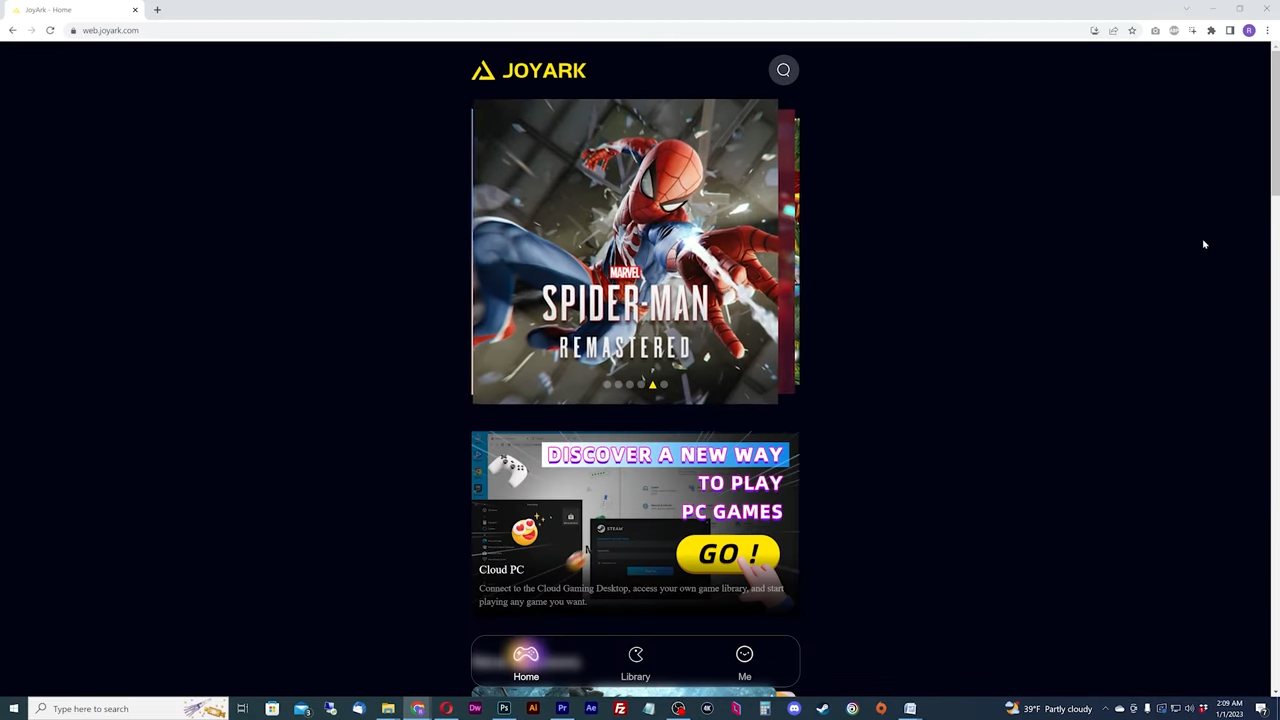Open Steam from taskbar

tap(823, 709)
